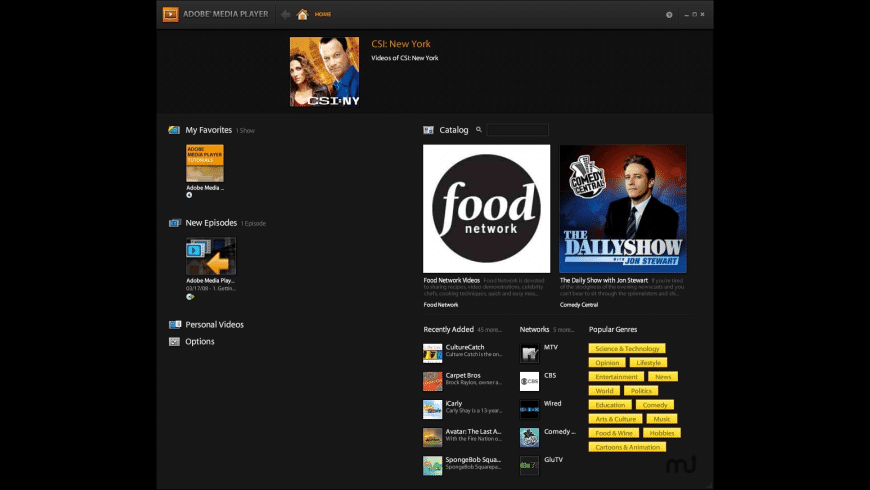Open the GluTV network logo

(x=529, y=466)
